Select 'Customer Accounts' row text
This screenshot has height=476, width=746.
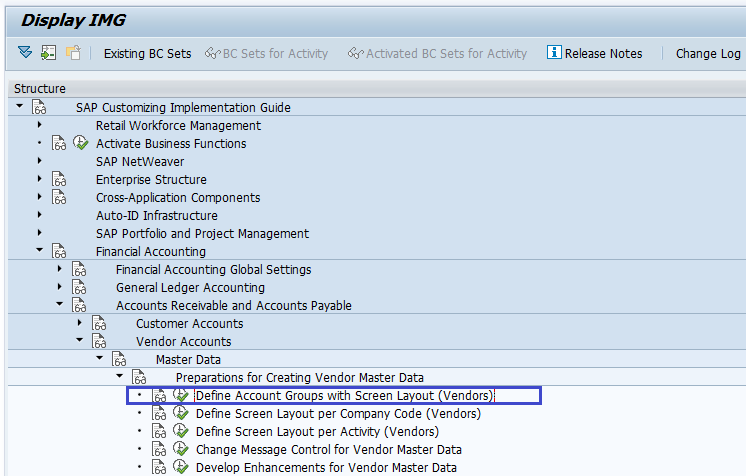click(x=189, y=324)
